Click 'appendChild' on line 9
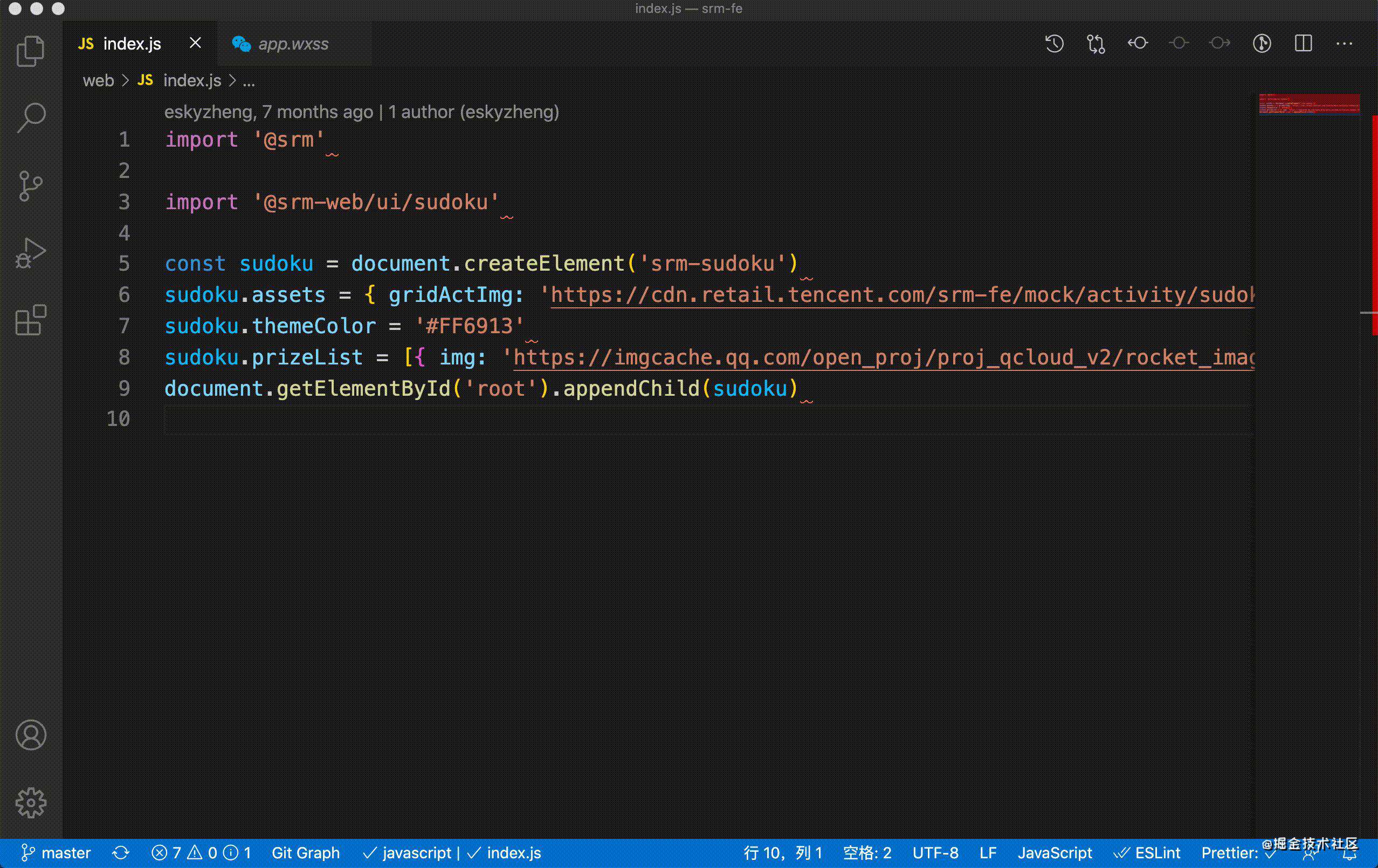Screen dimensions: 1378x868 pos(631,389)
